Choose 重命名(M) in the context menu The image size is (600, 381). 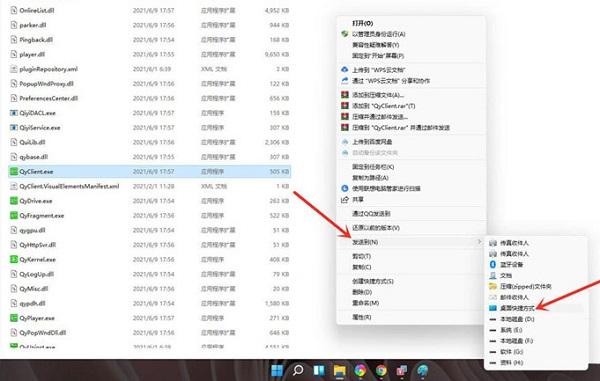pos(365,303)
